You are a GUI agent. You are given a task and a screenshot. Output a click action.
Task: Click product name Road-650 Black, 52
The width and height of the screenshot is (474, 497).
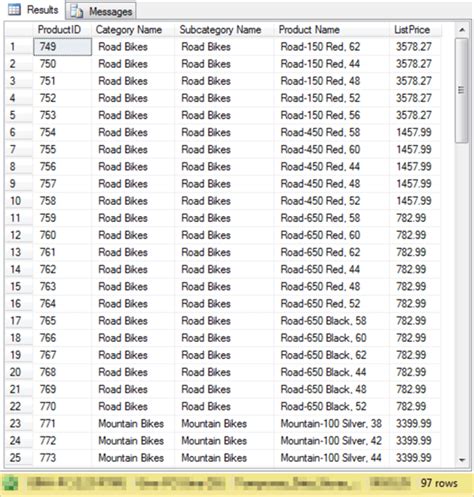323,406
